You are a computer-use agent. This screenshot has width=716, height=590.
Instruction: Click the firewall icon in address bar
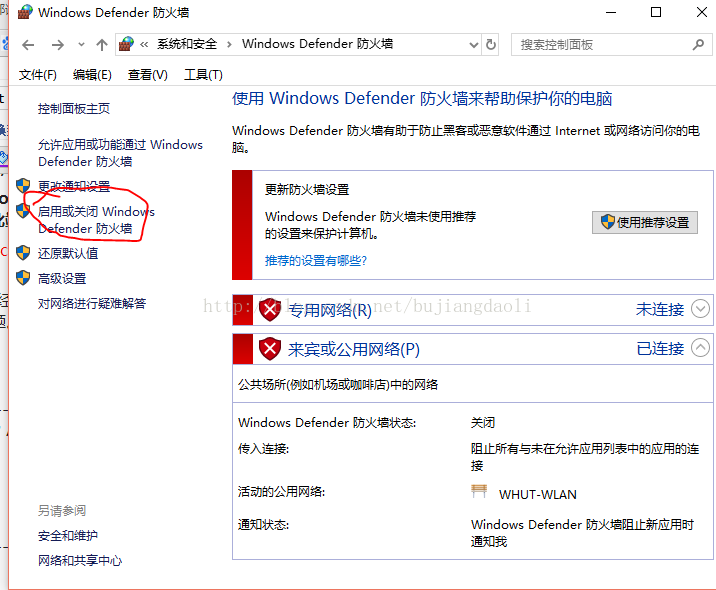click(x=126, y=44)
